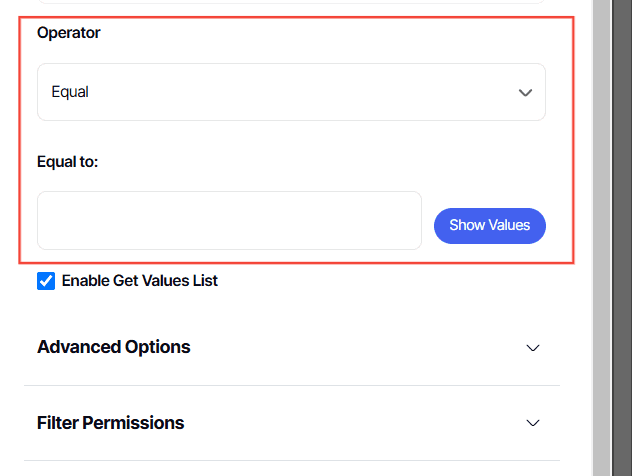Click the vertical scrollbar on the right
Viewport: 632px width, 476px height.
(x=601, y=238)
